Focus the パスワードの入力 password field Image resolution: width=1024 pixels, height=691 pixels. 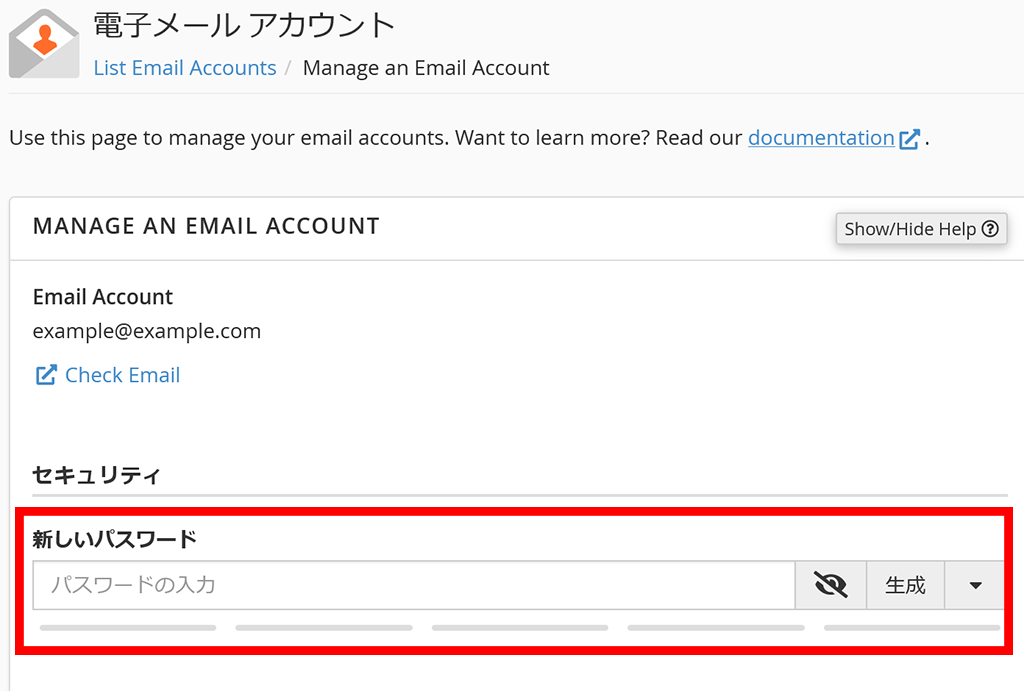tap(414, 585)
